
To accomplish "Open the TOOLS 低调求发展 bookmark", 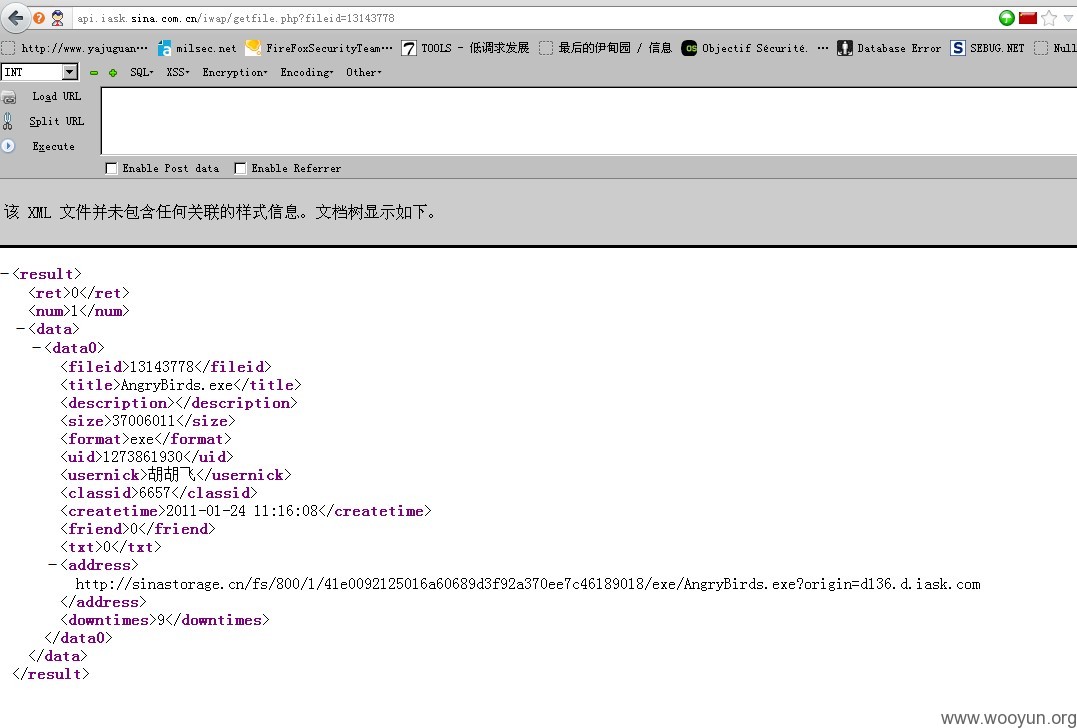I will point(465,48).
